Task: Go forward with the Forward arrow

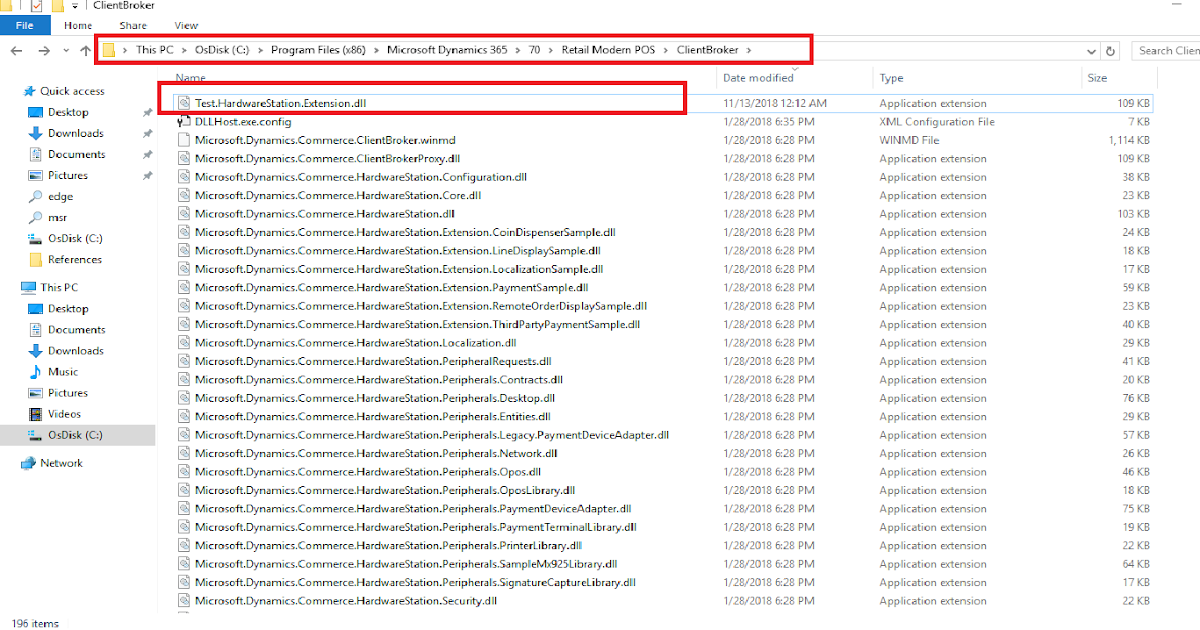Action: (x=44, y=50)
